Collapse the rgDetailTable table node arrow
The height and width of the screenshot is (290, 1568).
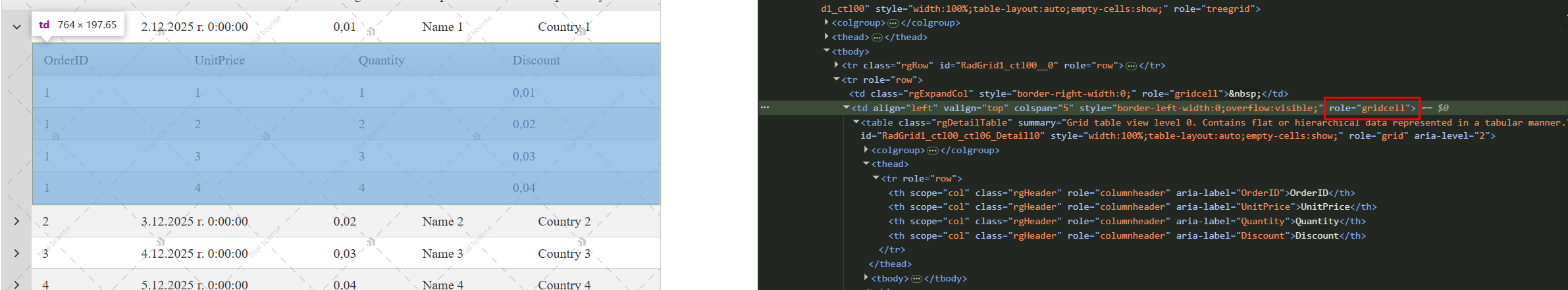point(856,122)
